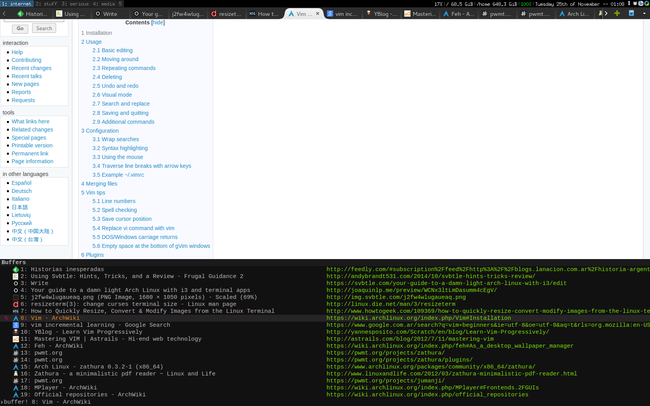
Task: Jump to section 4 Merging files
Action: click(99, 184)
